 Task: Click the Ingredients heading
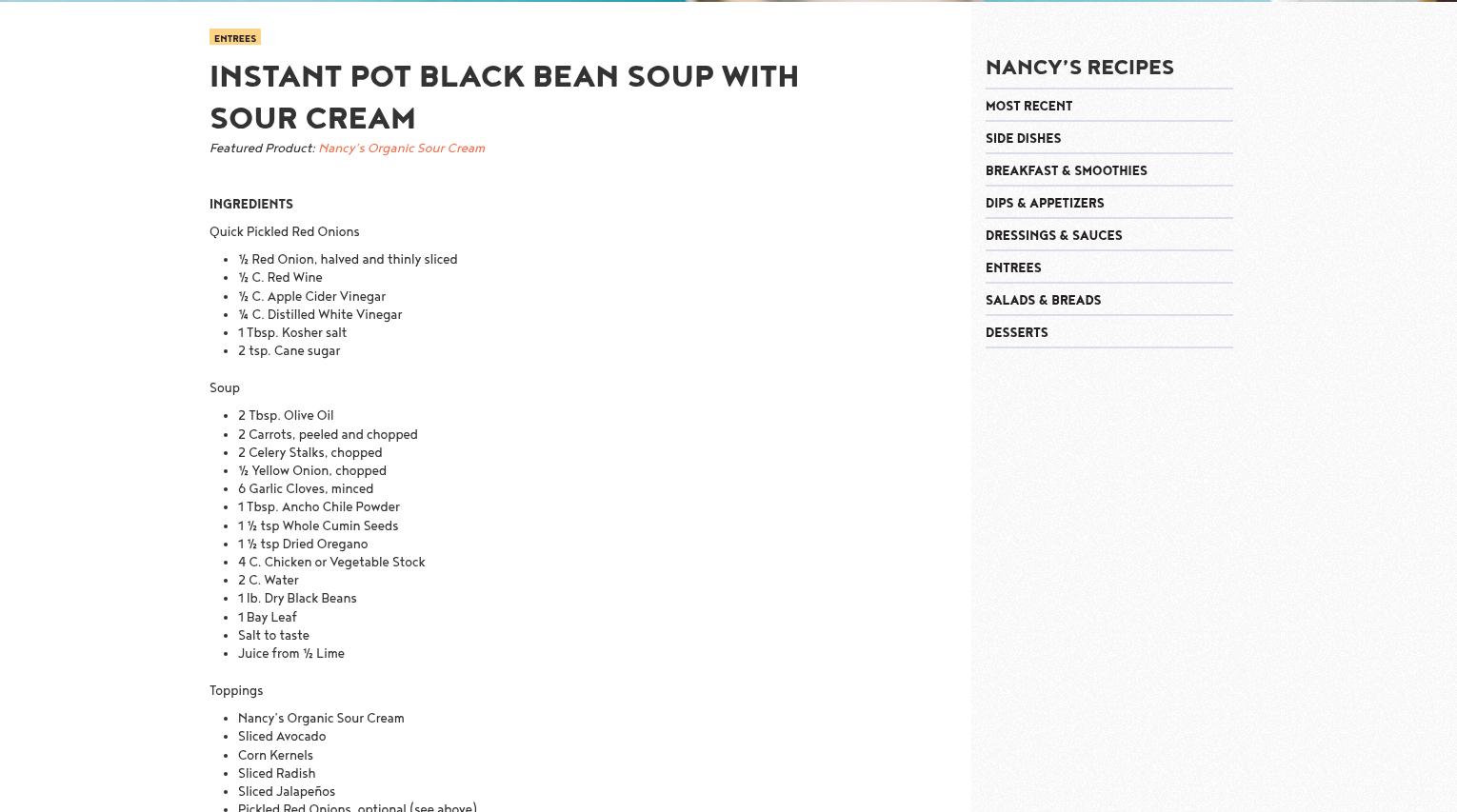click(x=250, y=205)
